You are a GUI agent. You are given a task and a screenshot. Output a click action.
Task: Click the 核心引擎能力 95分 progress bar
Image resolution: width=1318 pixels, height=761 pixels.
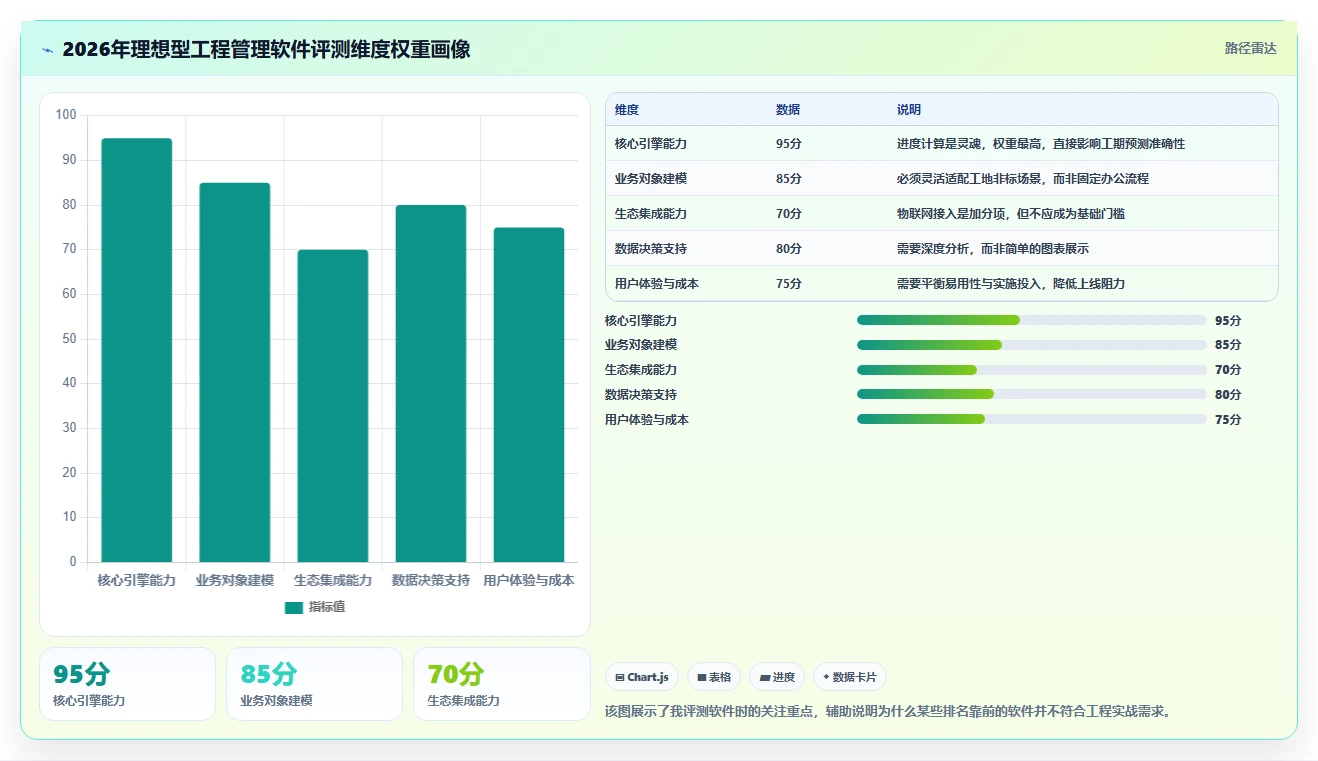[1031, 320]
